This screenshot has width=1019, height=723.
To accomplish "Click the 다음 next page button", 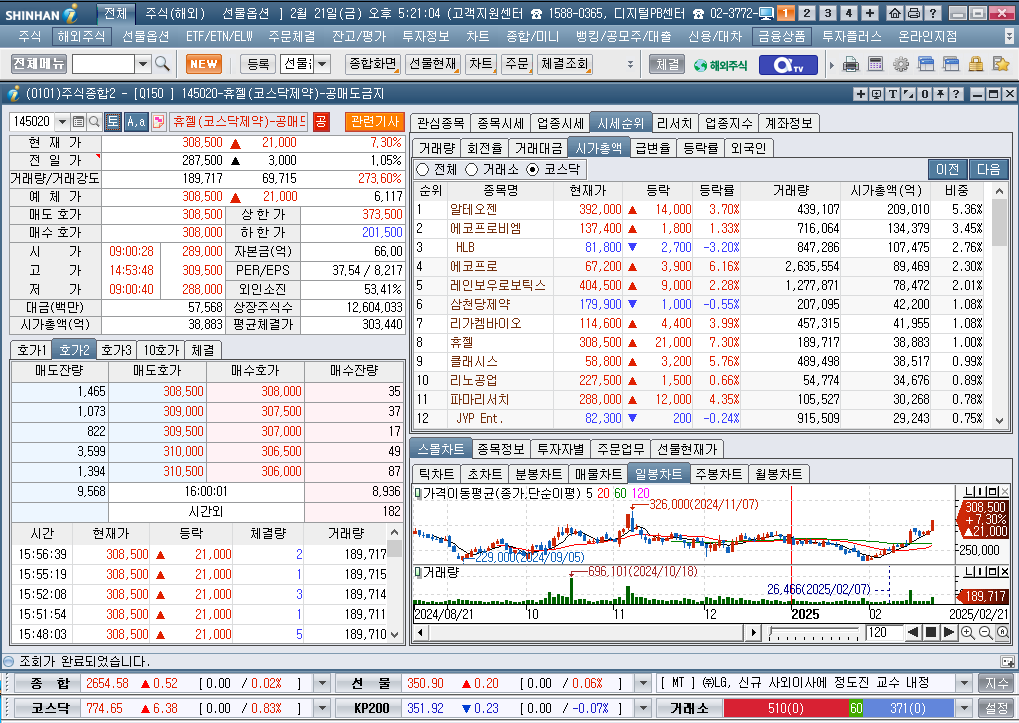I will (x=988, y=170).
